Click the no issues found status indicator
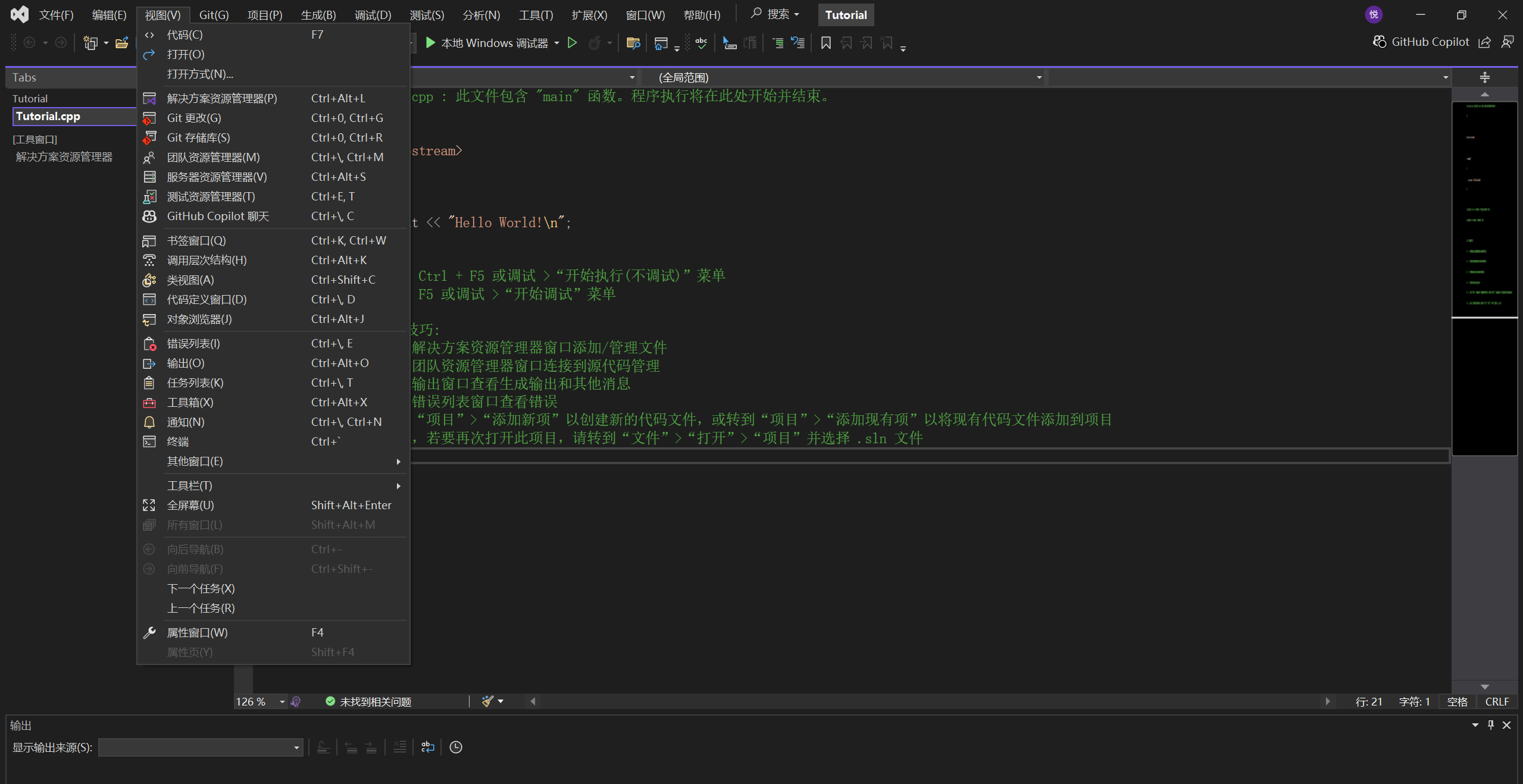 [x=369, y=702]
